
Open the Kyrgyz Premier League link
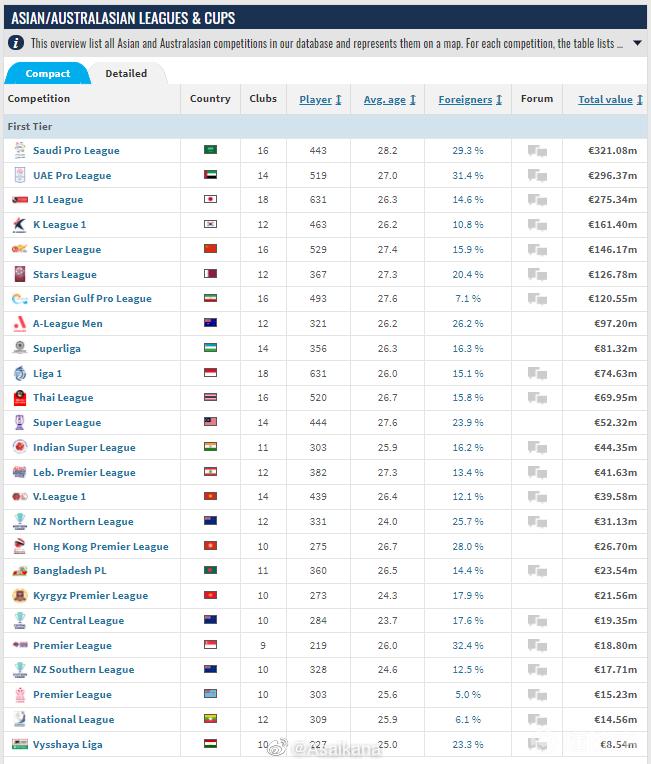tap(91, 595)
